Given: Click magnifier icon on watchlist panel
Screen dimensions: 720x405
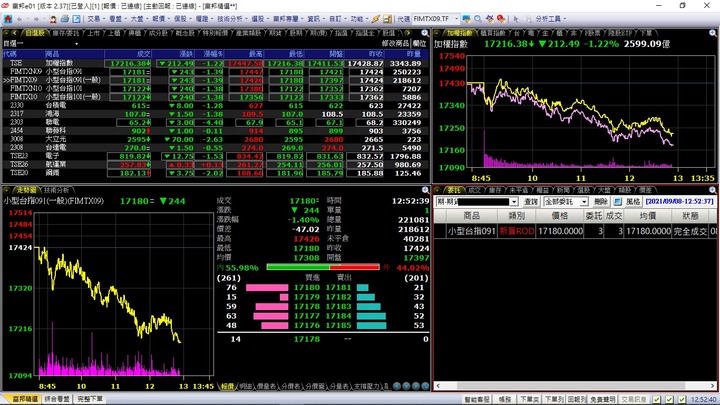Looking at the screenshot, I should [x=425, y=33].
